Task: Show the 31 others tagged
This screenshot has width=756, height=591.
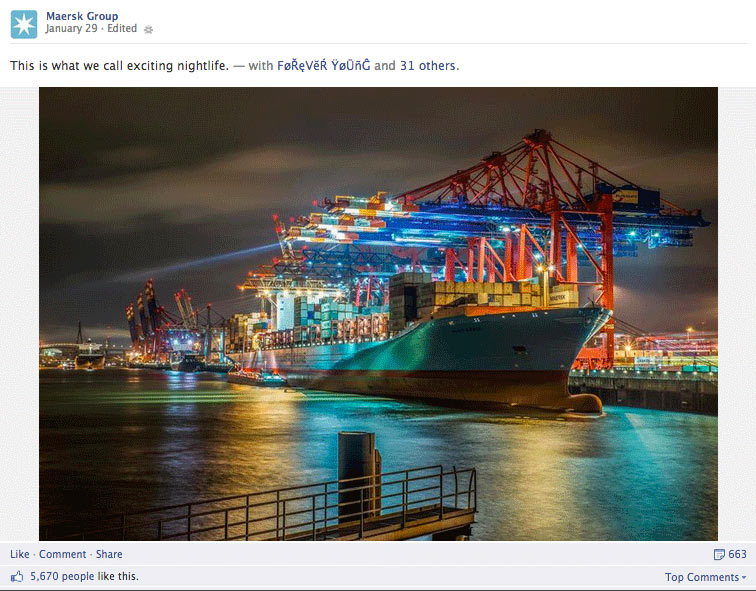Action: pos(429,66)
